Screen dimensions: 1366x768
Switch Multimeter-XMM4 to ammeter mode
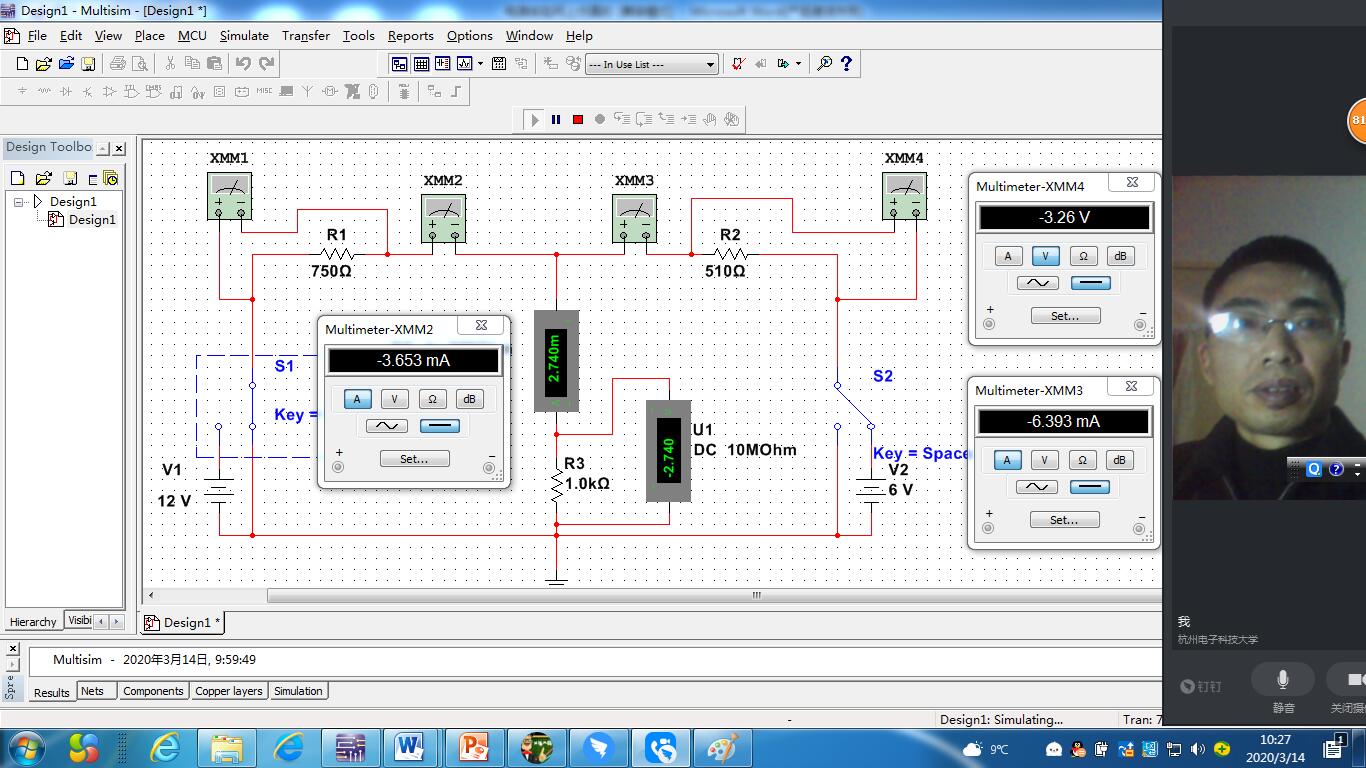(1008, 256)
